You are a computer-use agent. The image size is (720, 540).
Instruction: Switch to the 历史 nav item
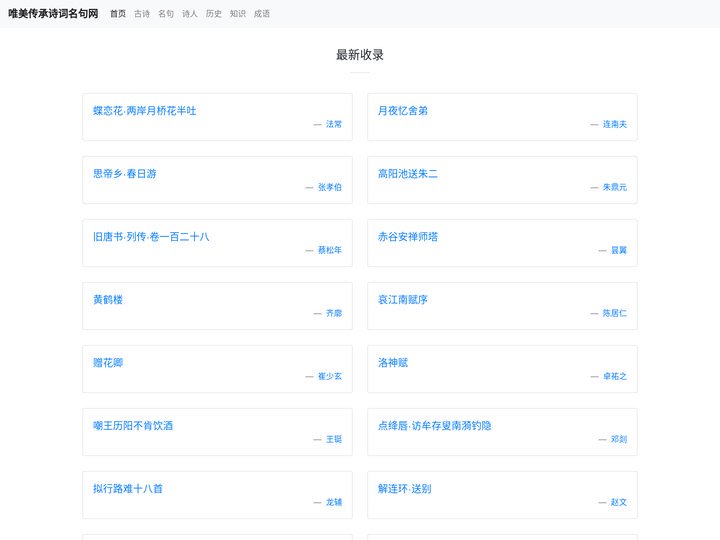point(214,14)
